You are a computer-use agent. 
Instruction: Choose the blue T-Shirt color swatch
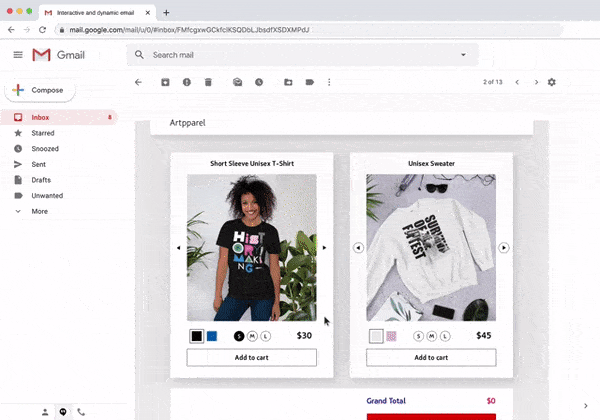coord(212,336)
